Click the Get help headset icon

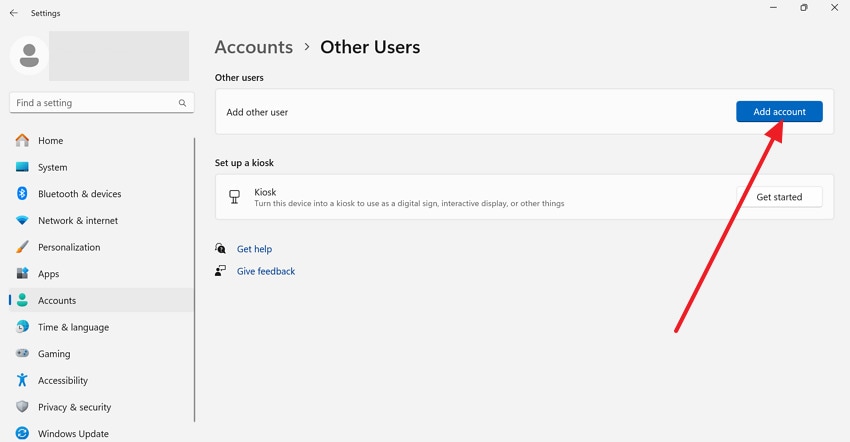220,248
